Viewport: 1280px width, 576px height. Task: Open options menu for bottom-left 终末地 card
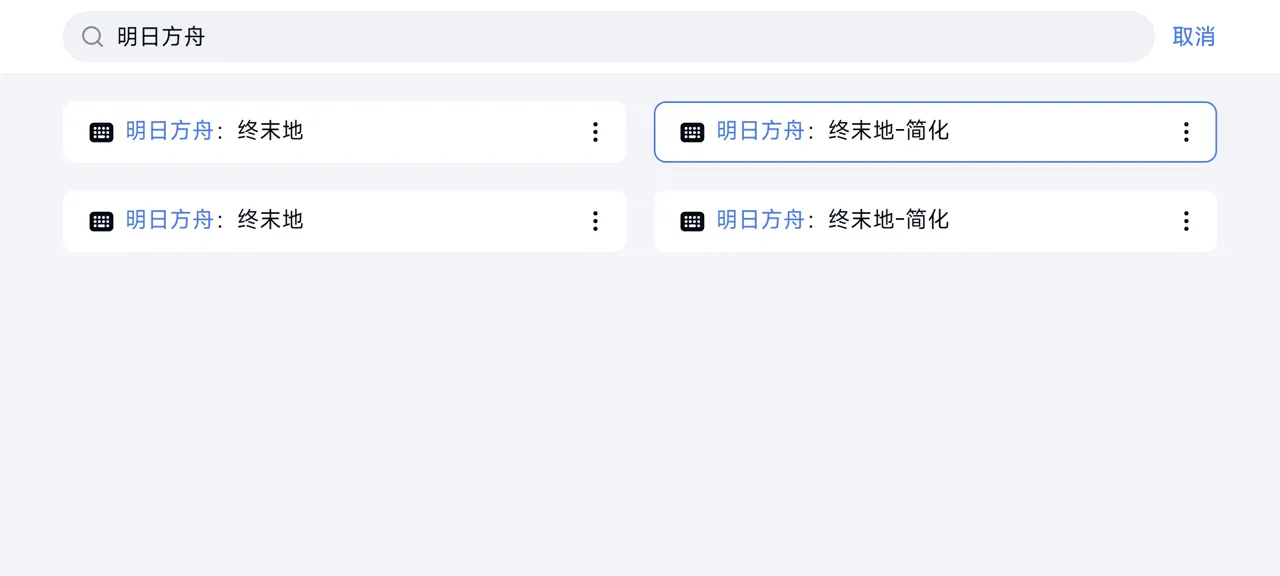[595, 220]
